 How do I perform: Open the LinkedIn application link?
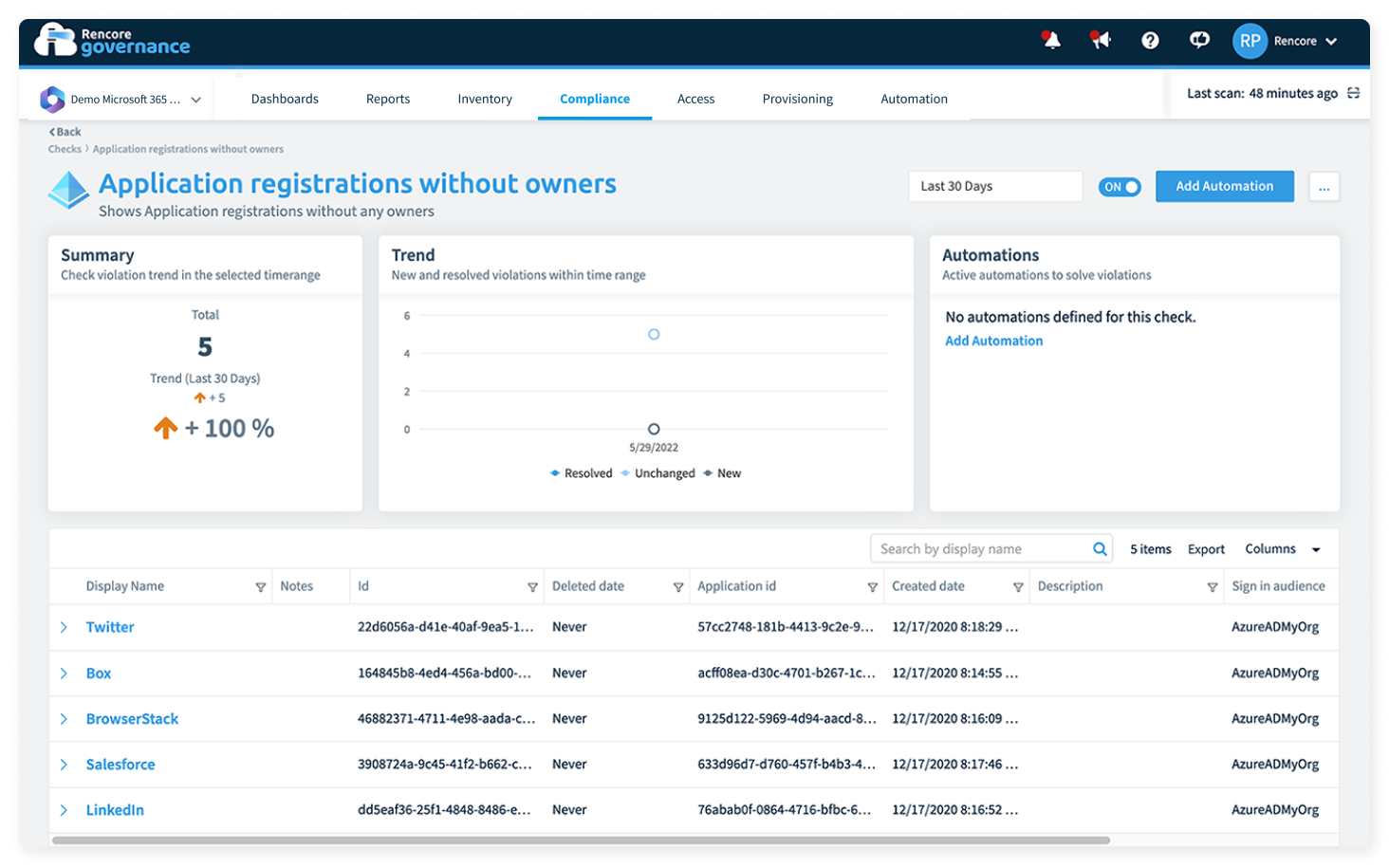(115, 810)
